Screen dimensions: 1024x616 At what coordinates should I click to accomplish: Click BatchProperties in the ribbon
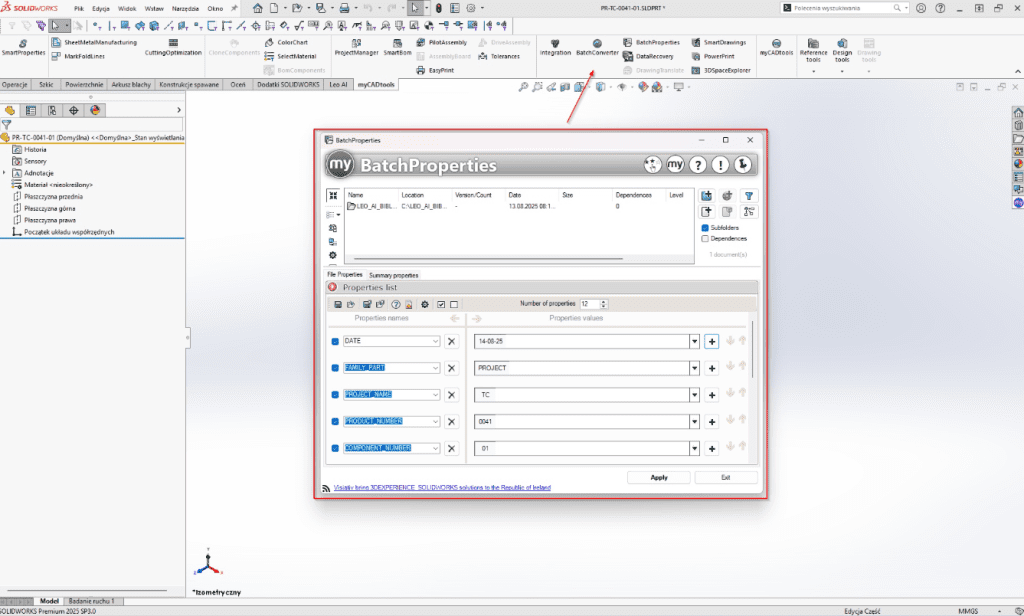click(x=651, y=42)
